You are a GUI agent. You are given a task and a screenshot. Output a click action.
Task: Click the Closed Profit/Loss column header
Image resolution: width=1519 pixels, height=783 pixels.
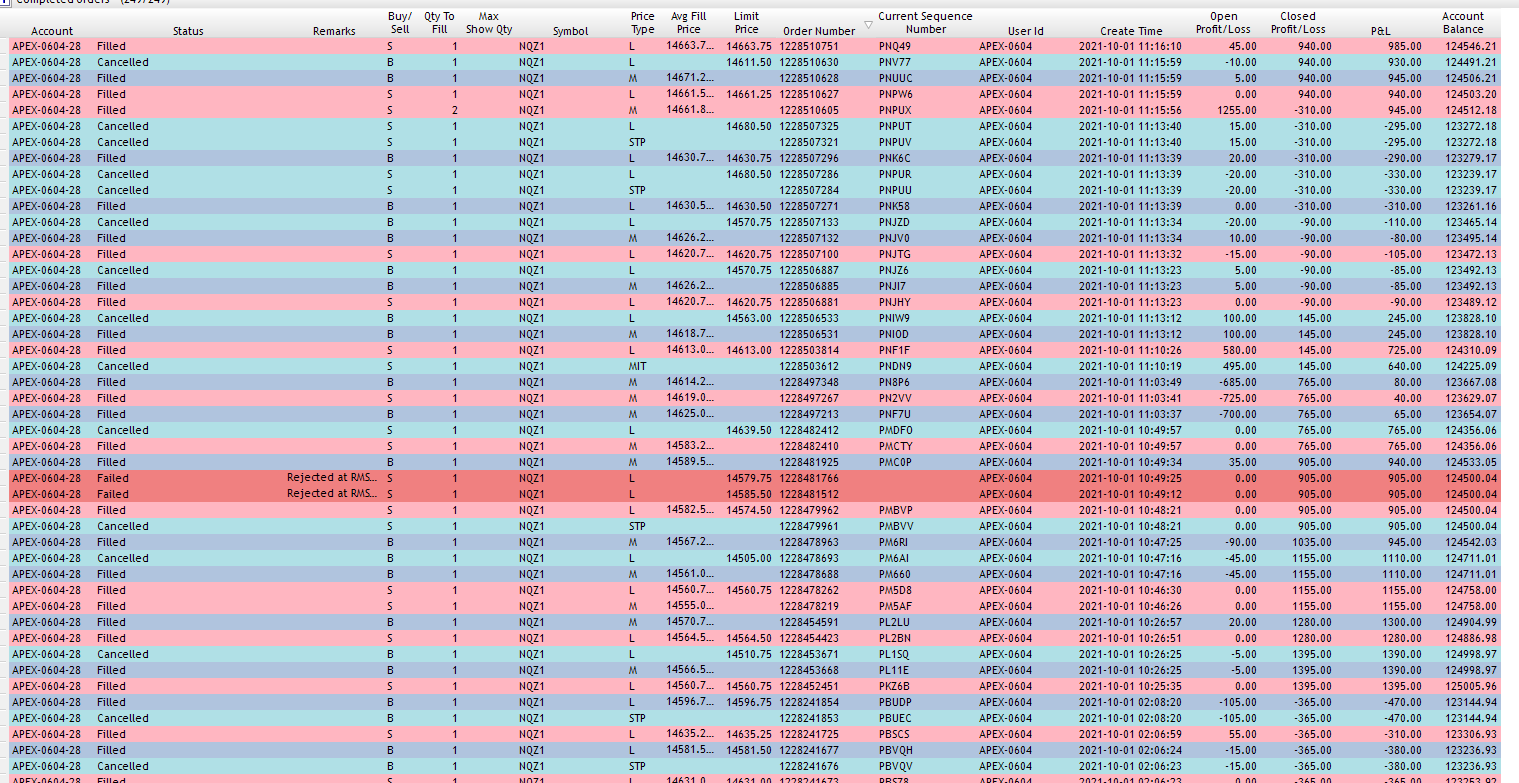(x=1298, y=23)
